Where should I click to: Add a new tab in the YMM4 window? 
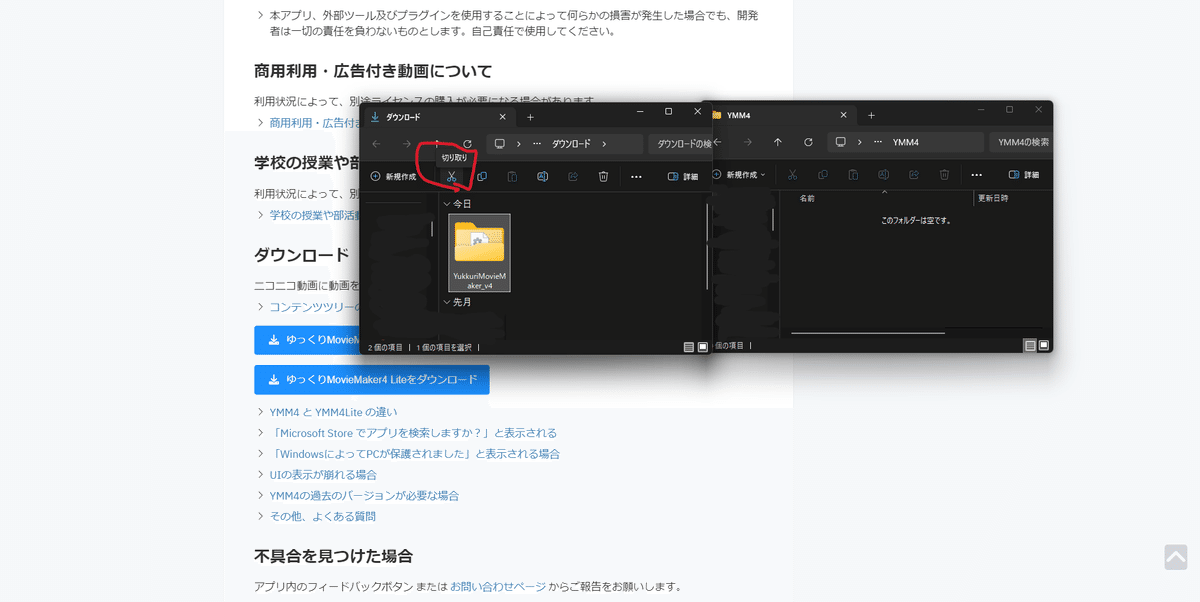[x=872, y=115]
